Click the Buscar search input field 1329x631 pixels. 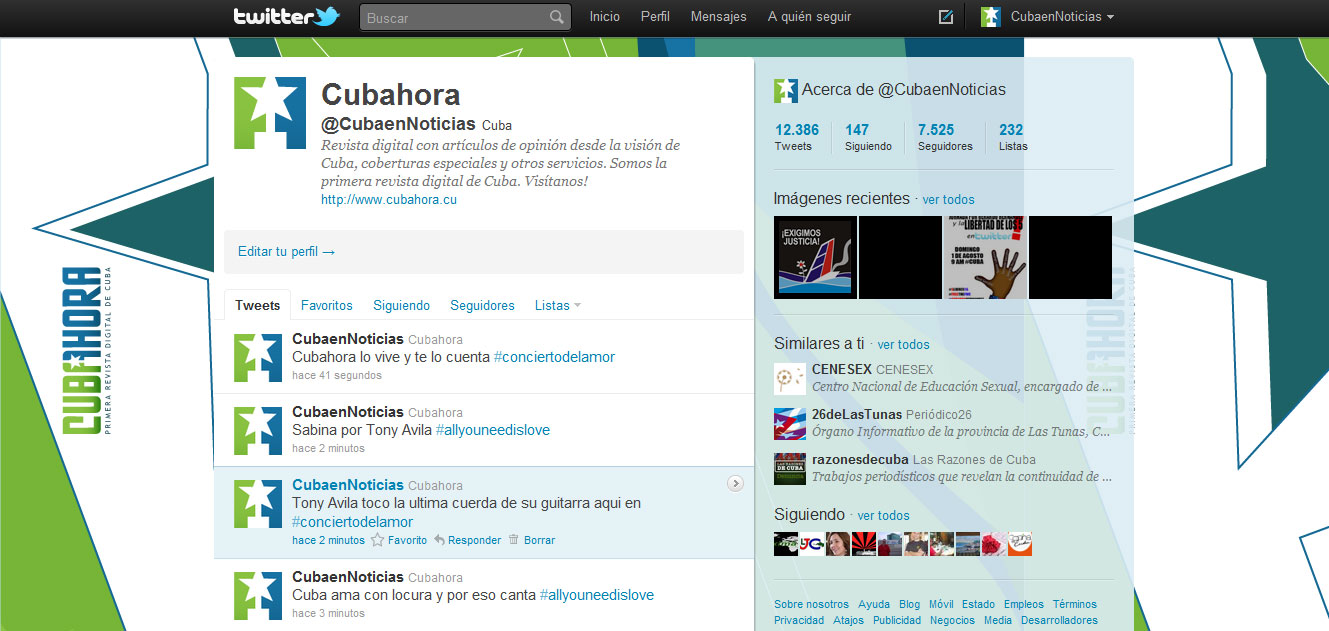pos(455,16)
